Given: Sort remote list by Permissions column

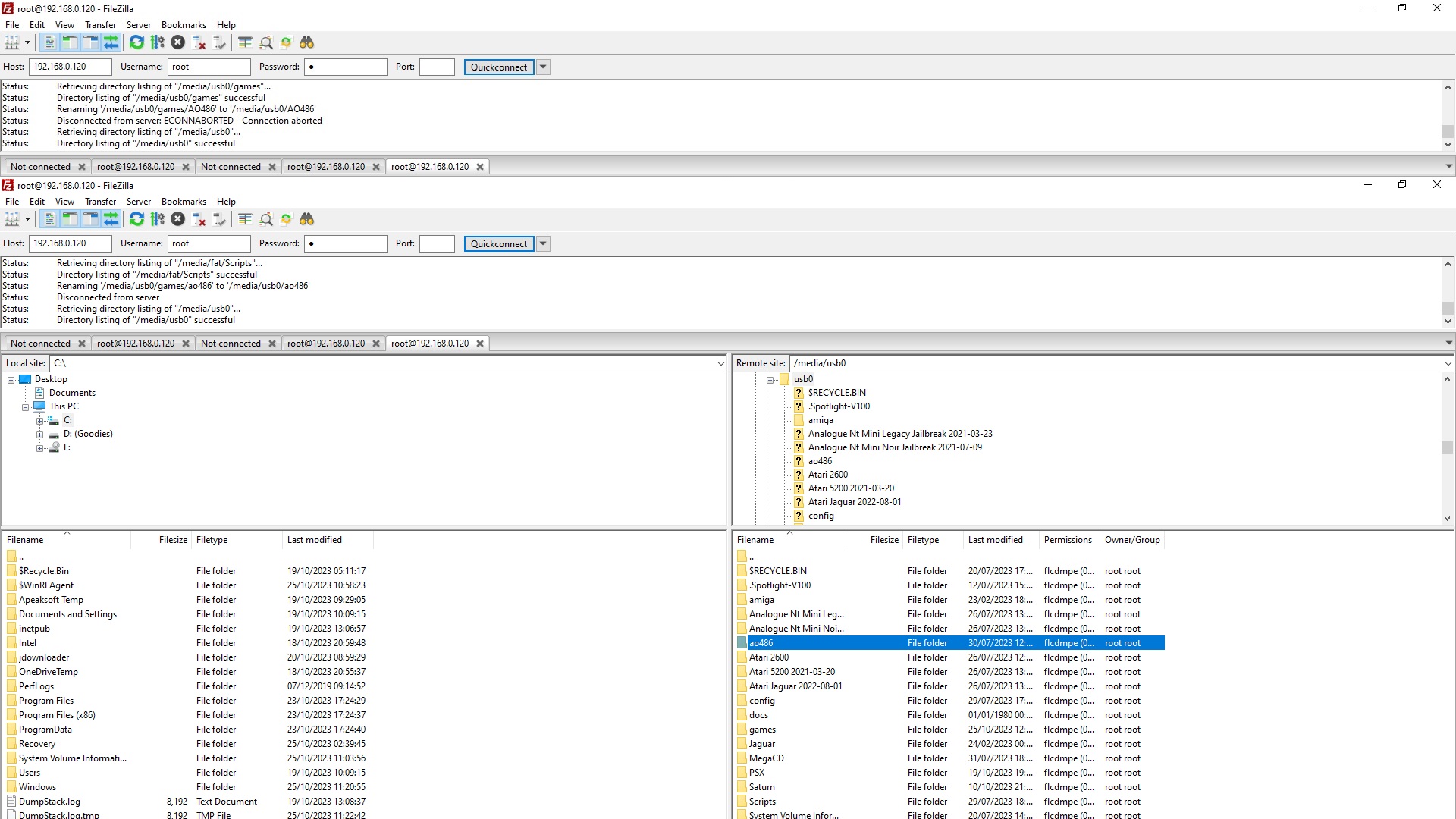Looking at the screenshot, I should pos(1068,540).
